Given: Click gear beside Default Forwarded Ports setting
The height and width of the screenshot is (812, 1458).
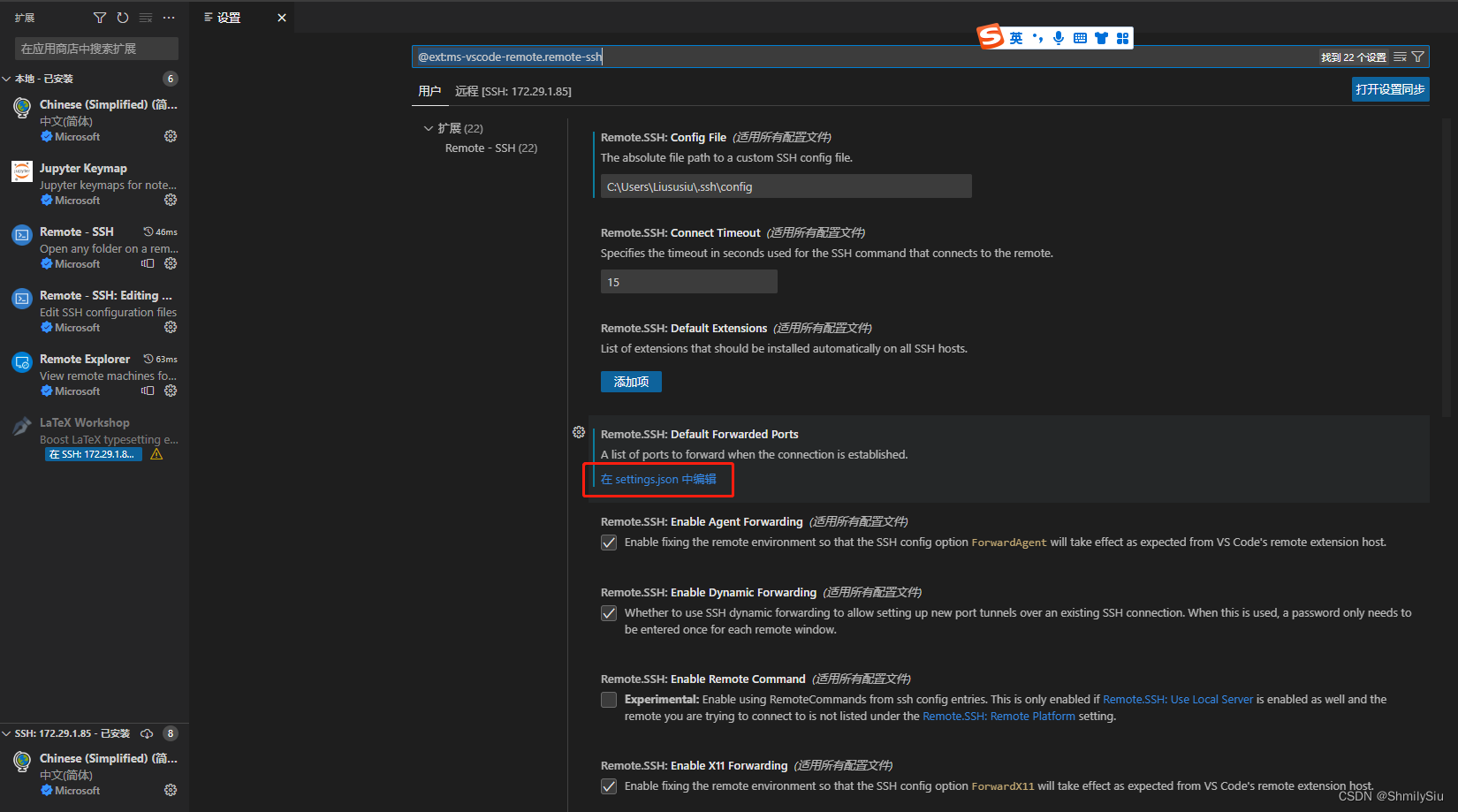Looking at the screenshot, I should pyautogui.click(x=579, y=432).
